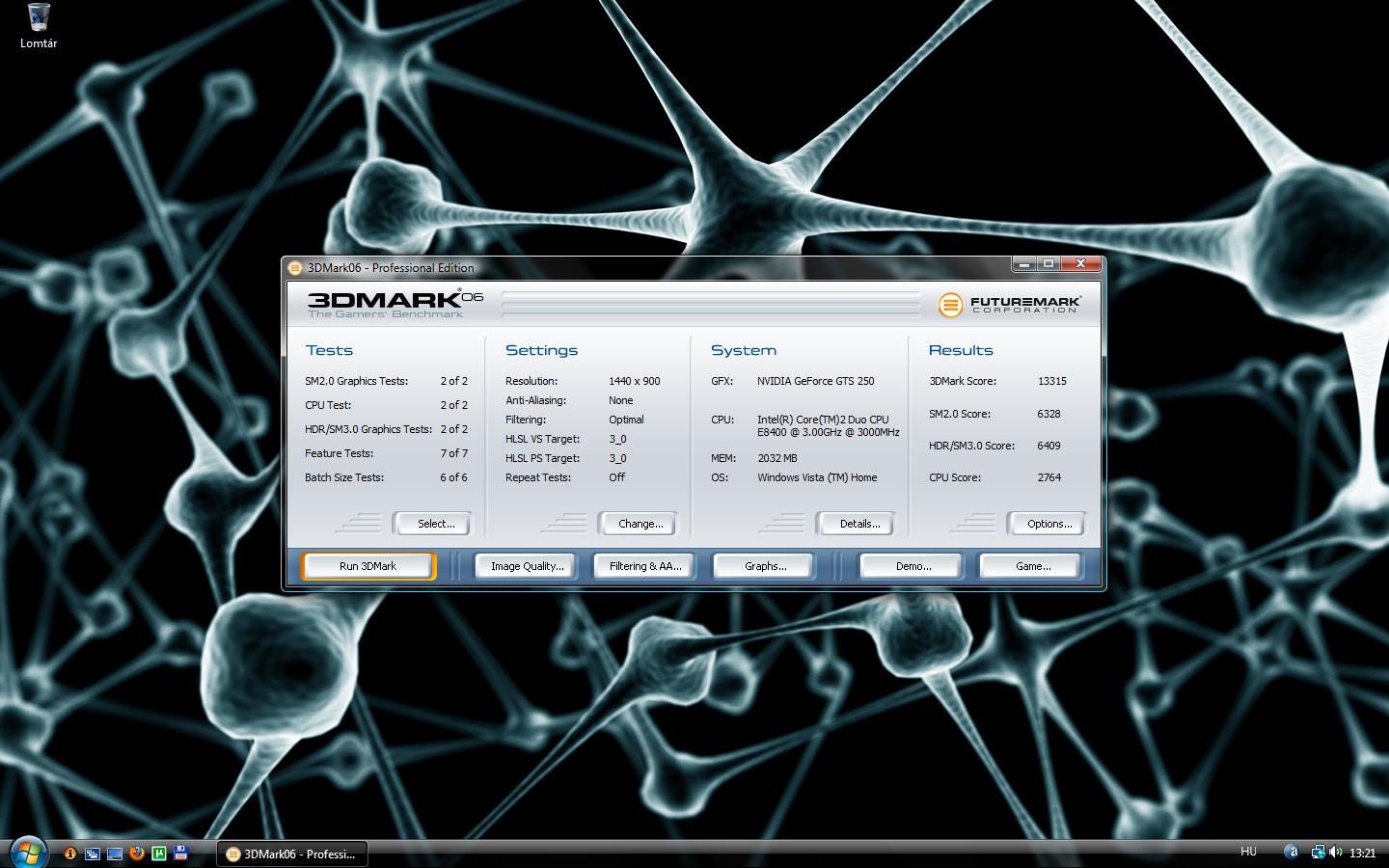
Task: Click the HU language indicator
Action: tap(1248, 852)
